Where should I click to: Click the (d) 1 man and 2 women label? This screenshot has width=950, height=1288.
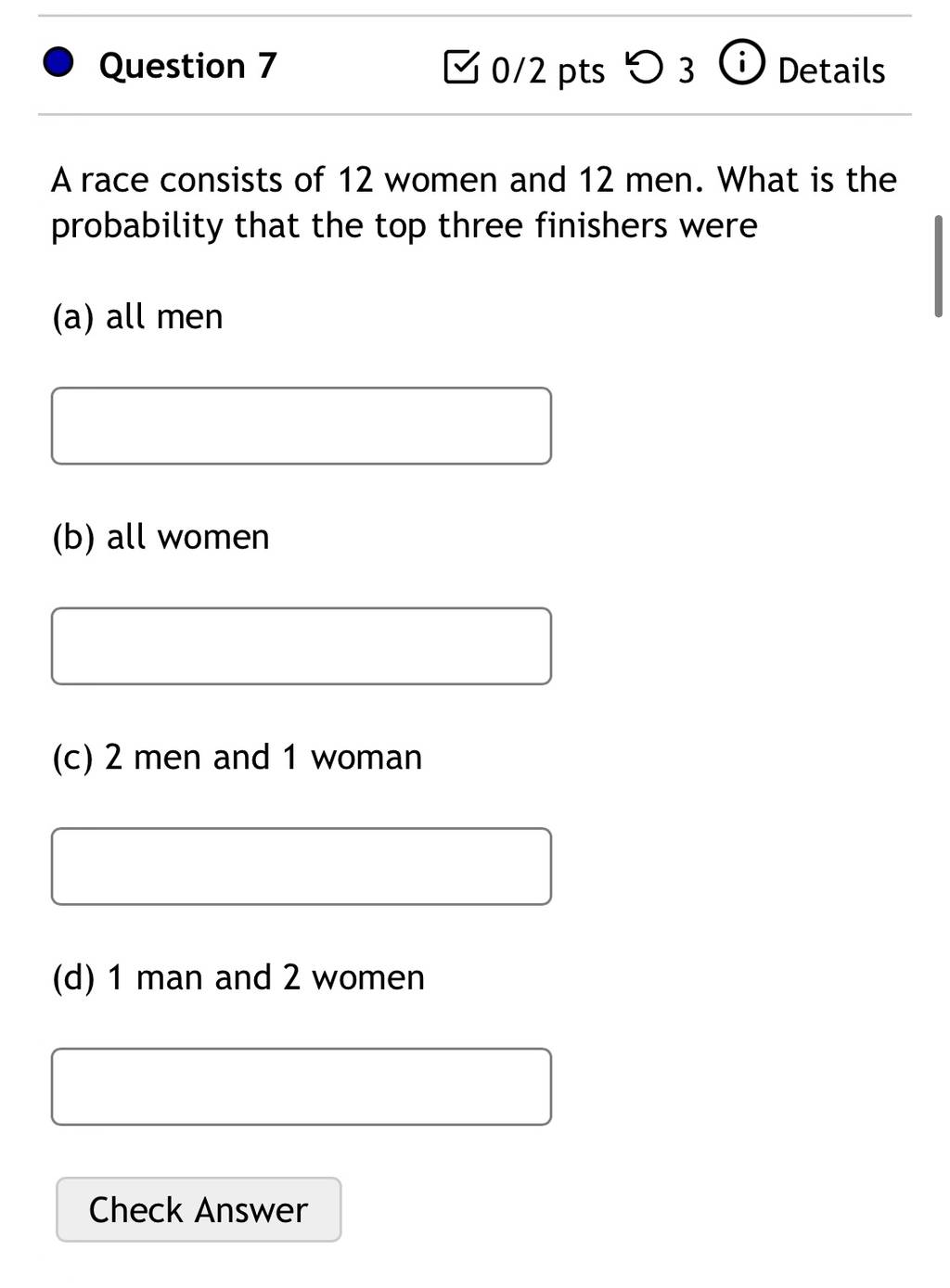click(x=238, y=977)
